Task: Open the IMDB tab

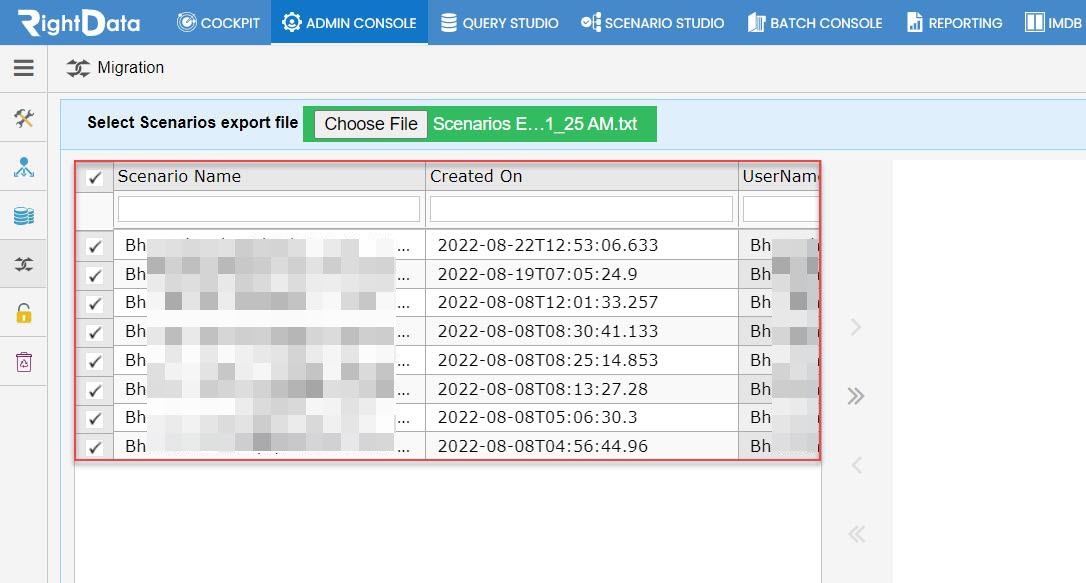Action: pyautogui.click(x=1053, y=23)
